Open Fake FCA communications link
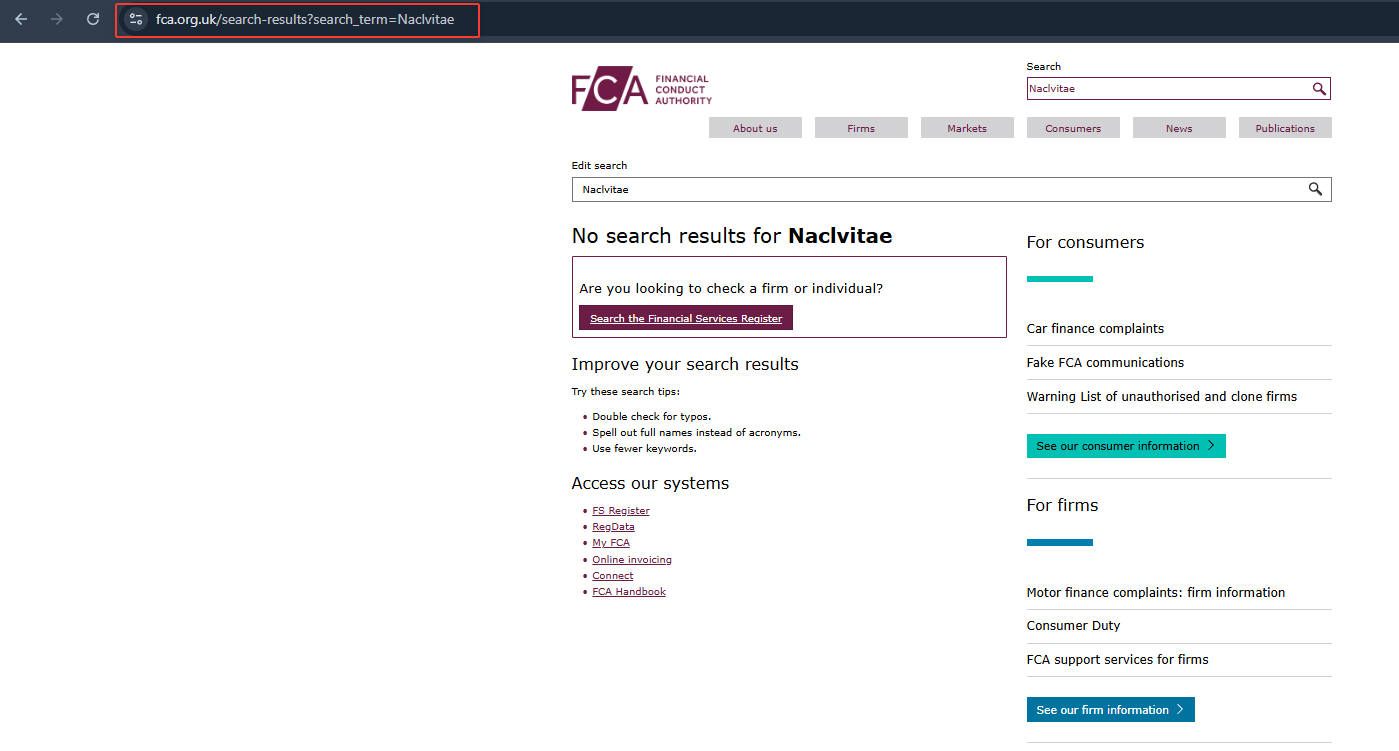This screenshot has width=1399, height=751. [1105, 363]
